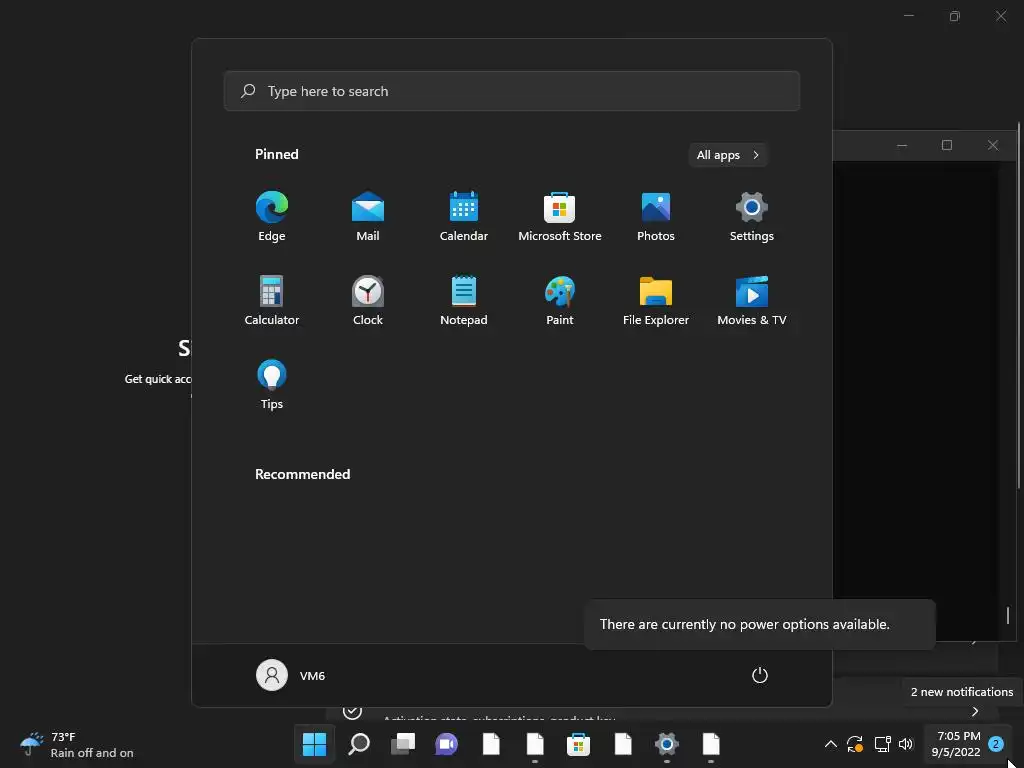
Task: Click the Windows Start button on taskbar
Action: click(x=314, y=744)
